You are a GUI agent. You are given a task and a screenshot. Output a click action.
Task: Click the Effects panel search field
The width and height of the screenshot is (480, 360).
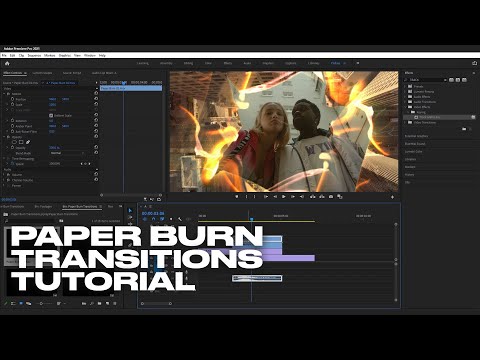point(425,80)
